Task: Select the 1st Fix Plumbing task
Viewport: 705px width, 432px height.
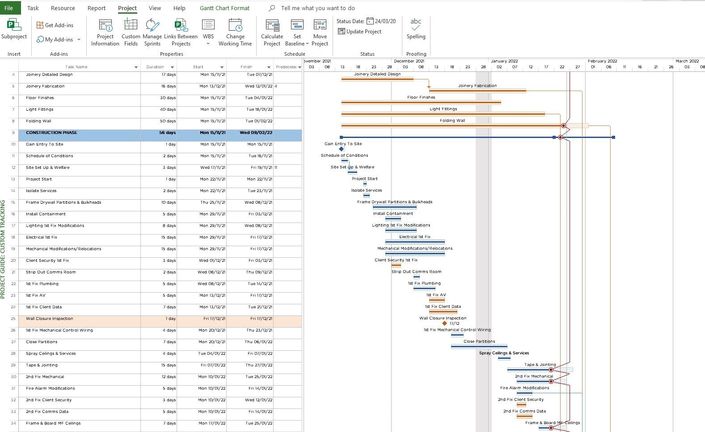Action: click(x=42, y=284)
